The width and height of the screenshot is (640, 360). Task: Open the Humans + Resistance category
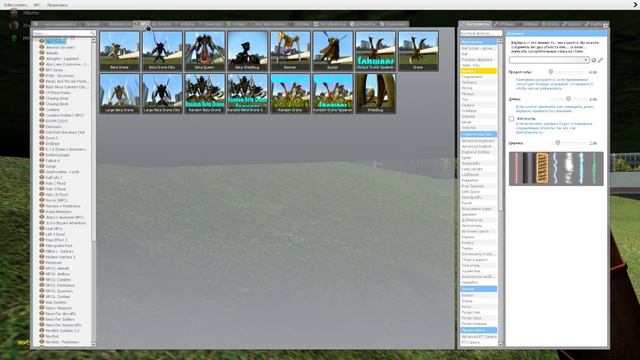[63, 206]
